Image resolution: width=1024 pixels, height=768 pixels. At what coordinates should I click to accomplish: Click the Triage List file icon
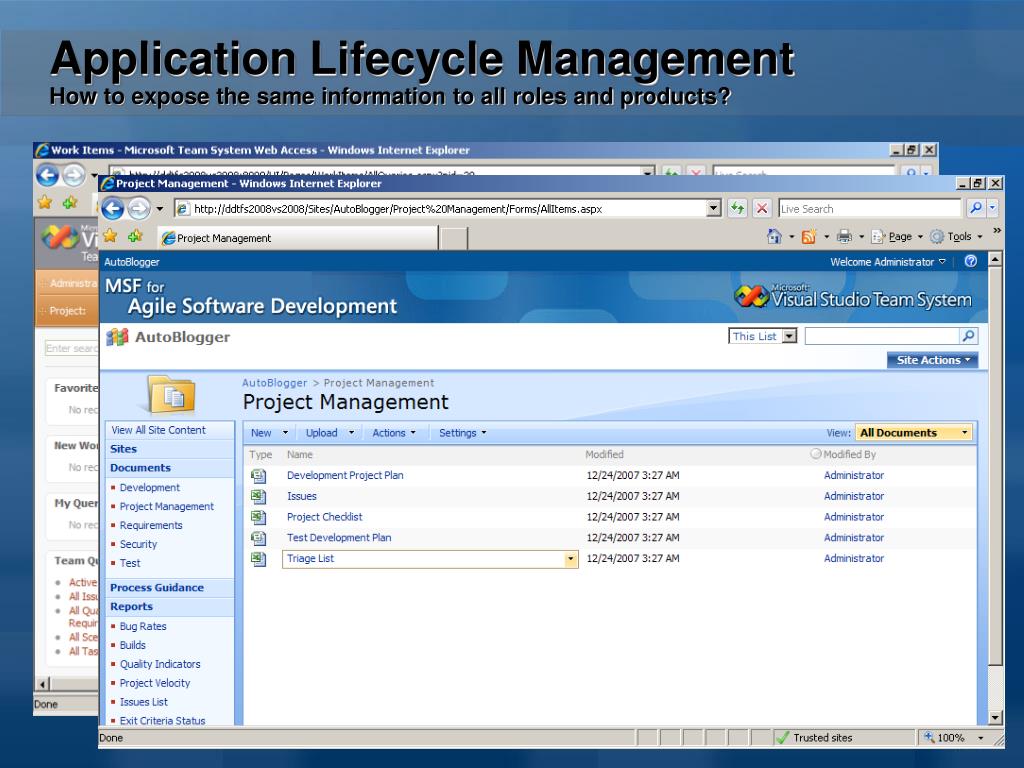tap(259, 559)
